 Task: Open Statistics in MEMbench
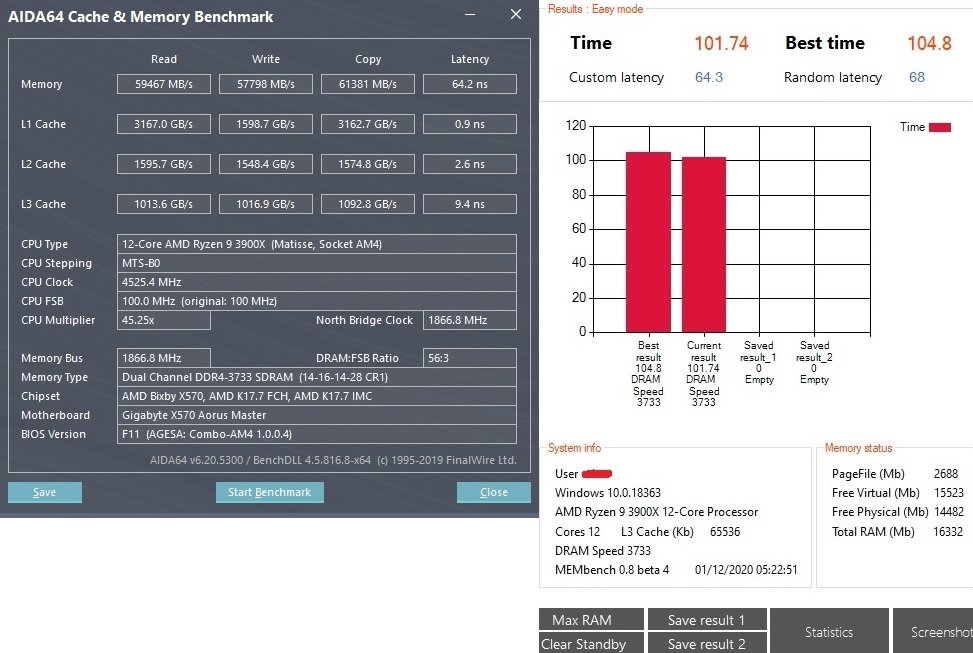[829, 631]
